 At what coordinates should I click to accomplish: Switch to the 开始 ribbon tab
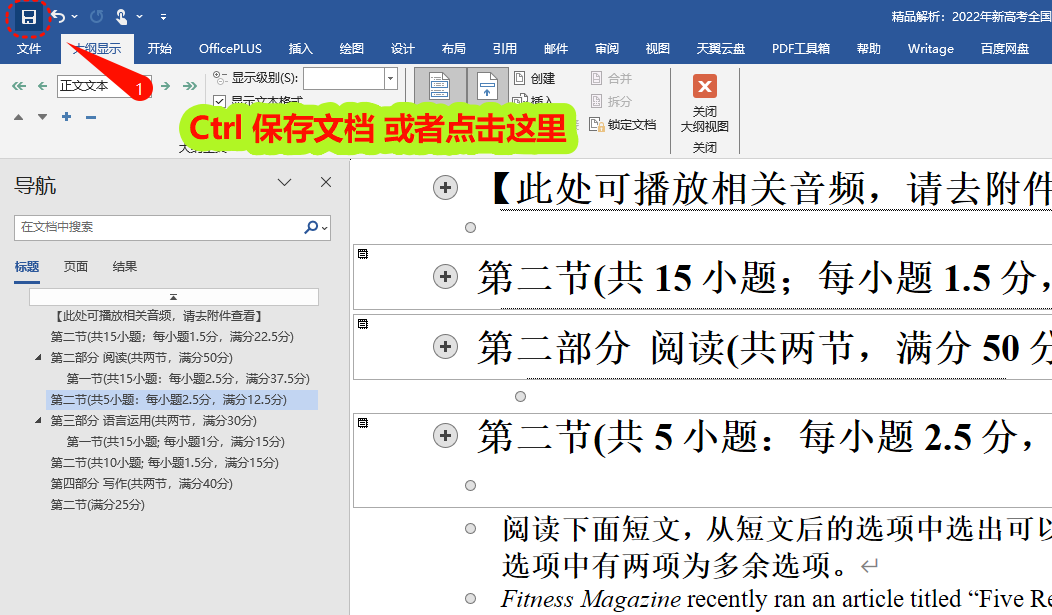160,48
